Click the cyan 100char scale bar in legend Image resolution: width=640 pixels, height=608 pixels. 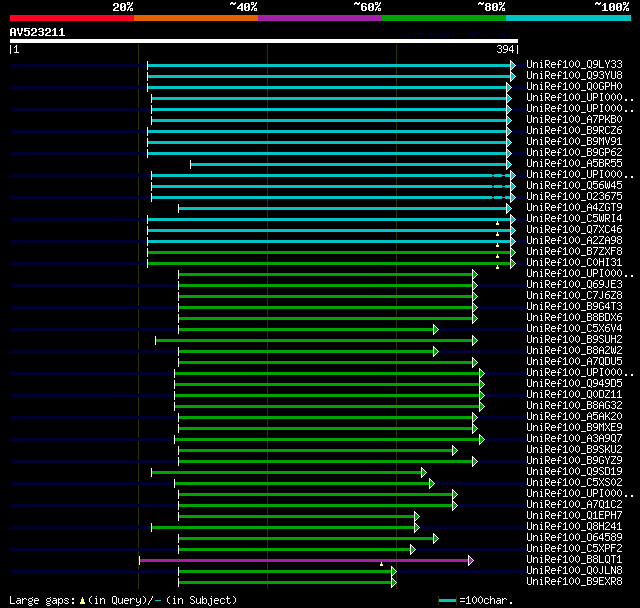[x=447, y=600]
